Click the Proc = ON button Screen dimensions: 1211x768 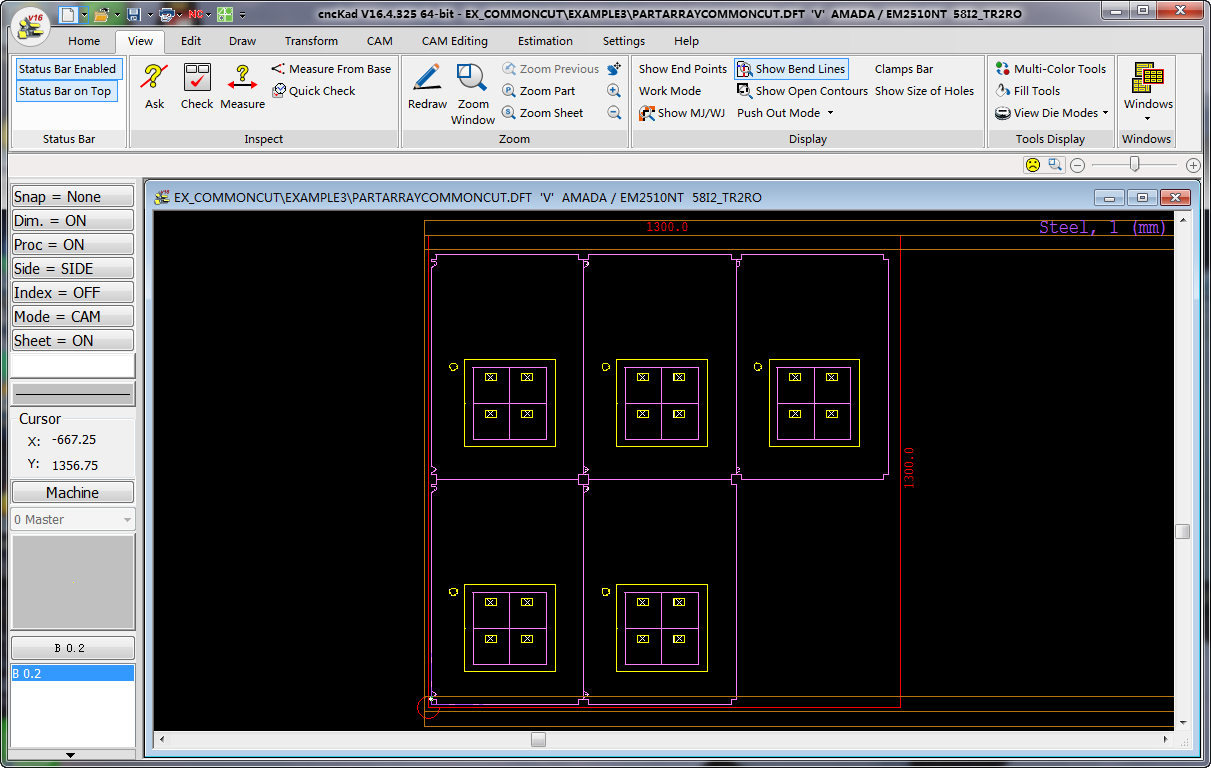pos(72,245)
